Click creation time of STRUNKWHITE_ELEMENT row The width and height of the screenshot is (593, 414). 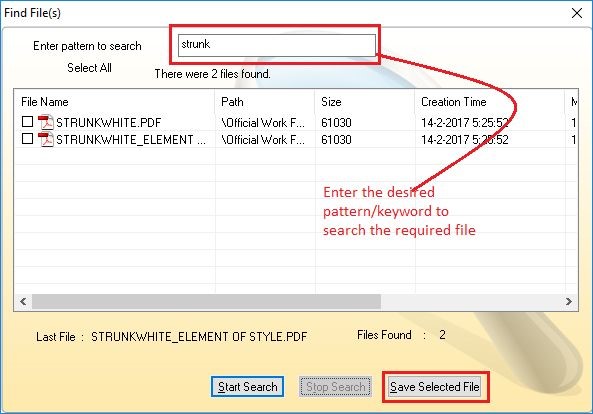click(x=465, y=140)
